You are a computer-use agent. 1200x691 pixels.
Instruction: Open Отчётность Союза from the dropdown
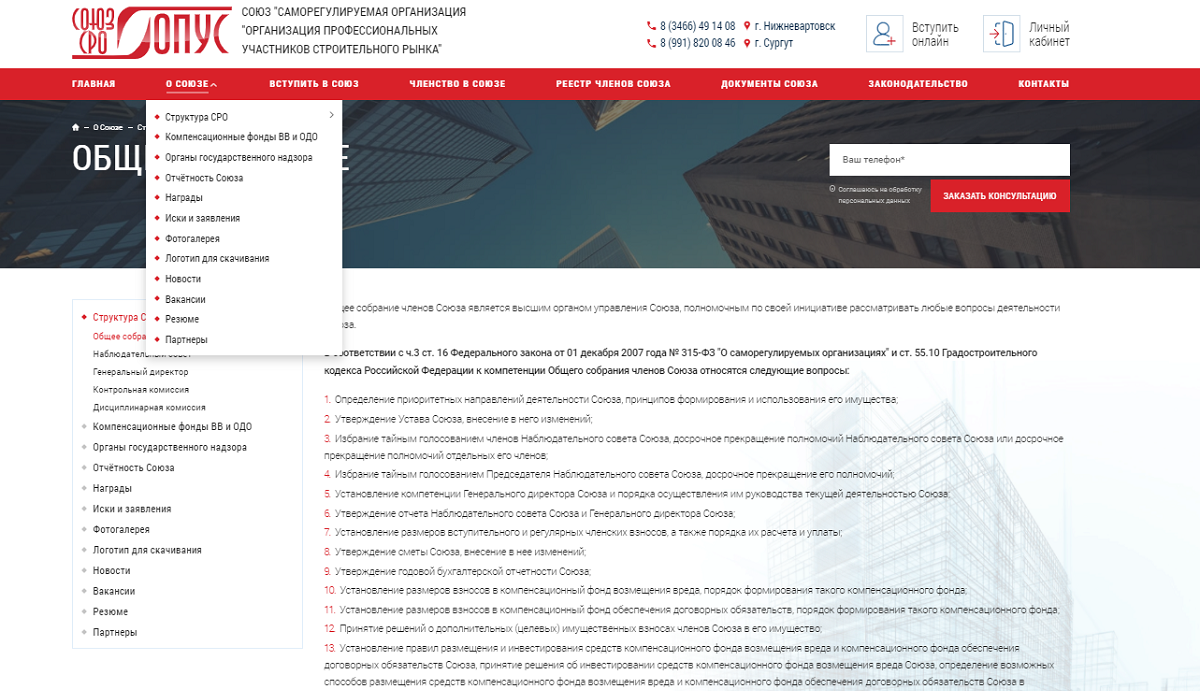[x=204, y=178]
